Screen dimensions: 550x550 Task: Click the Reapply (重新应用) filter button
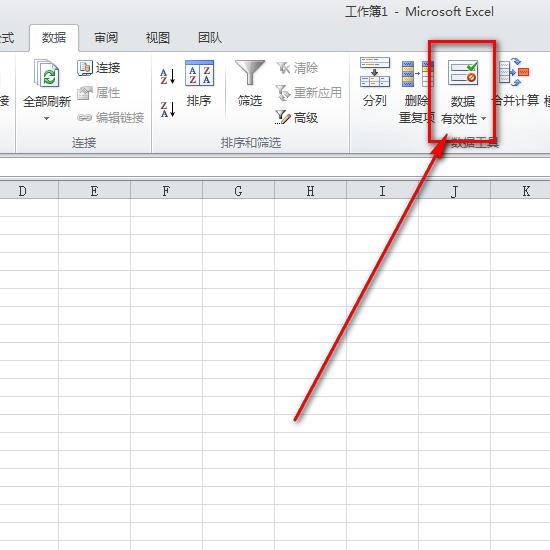308,93
